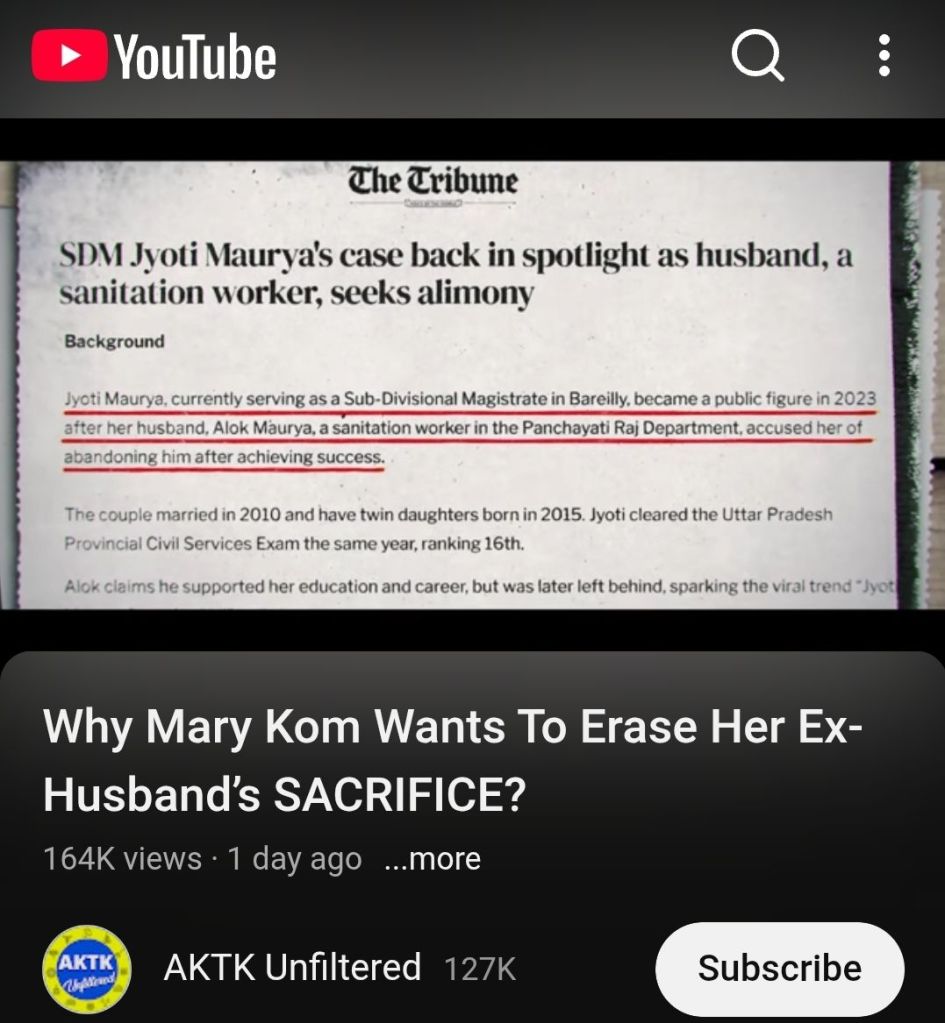Tap the 'Background' heading in the video frame

tap(114, 341)
